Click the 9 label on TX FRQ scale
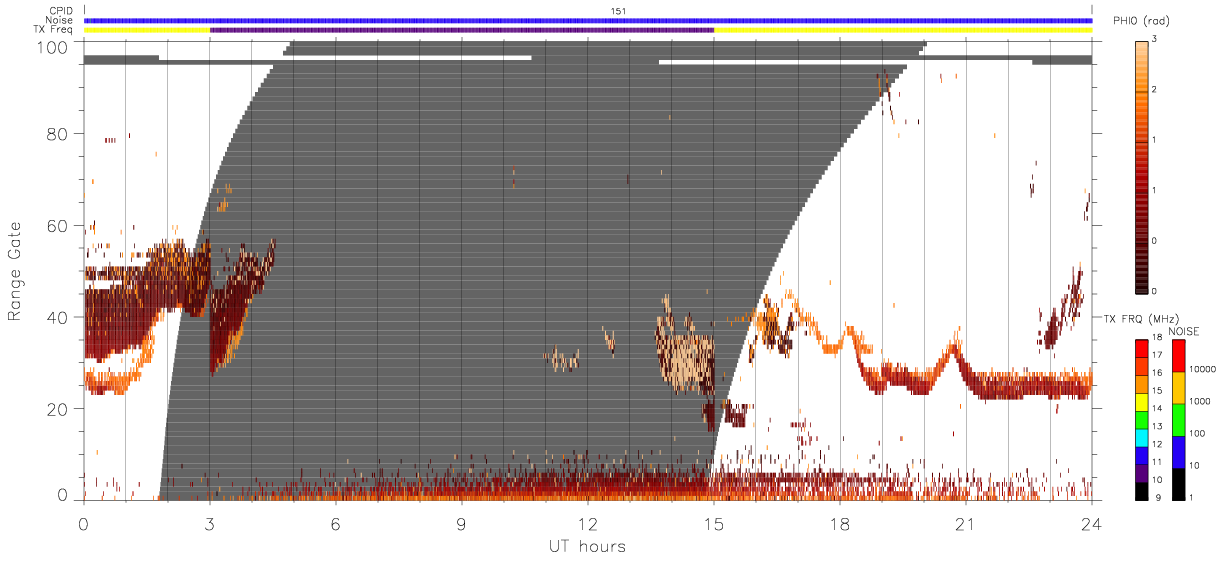The height and width of the screenshot is (567, 1228). click(x=1158, y=497)
